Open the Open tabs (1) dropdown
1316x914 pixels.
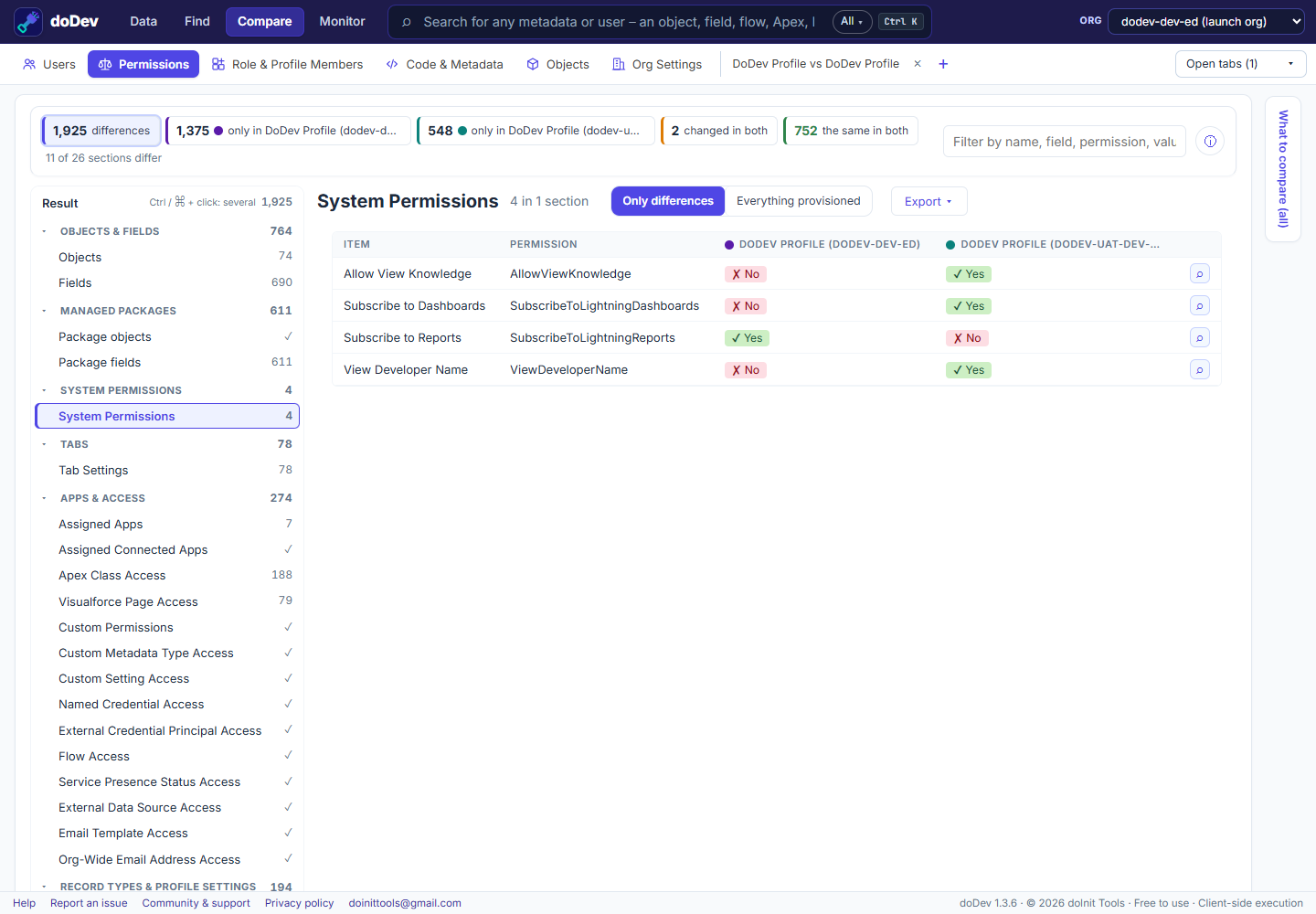[x=1240, y=64]
